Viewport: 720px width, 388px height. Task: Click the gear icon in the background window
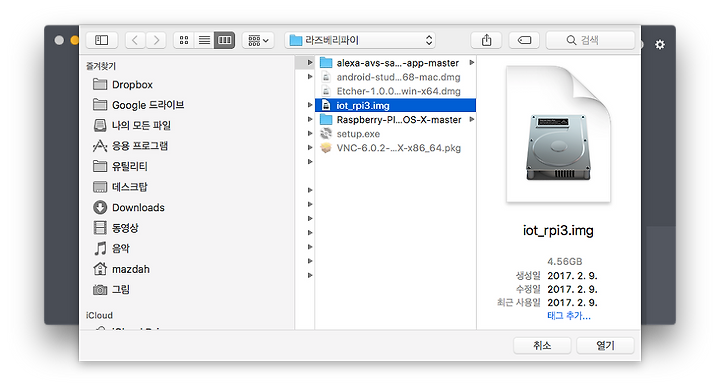point(660,45)
